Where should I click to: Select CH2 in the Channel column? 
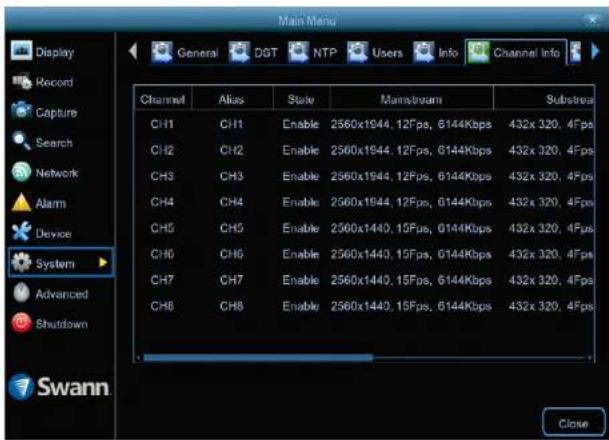(x=162, y=150)
